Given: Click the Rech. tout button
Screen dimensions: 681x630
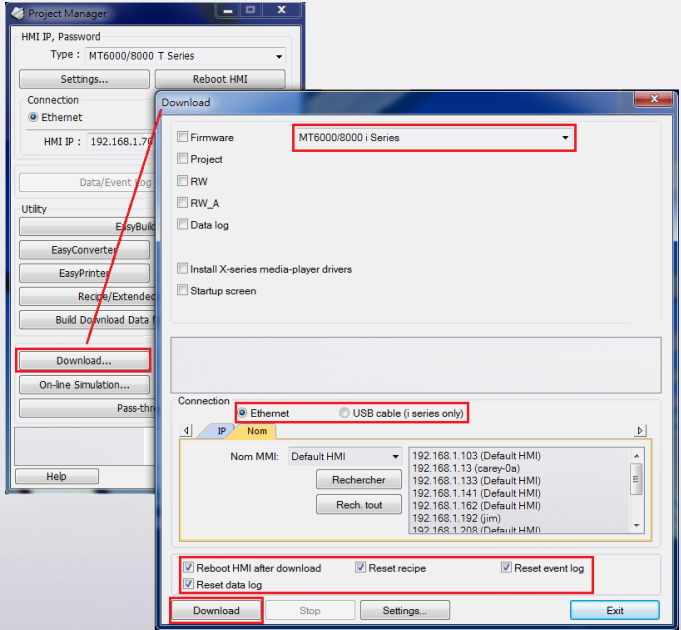Looking at the screenshot, I should [359, 505].
